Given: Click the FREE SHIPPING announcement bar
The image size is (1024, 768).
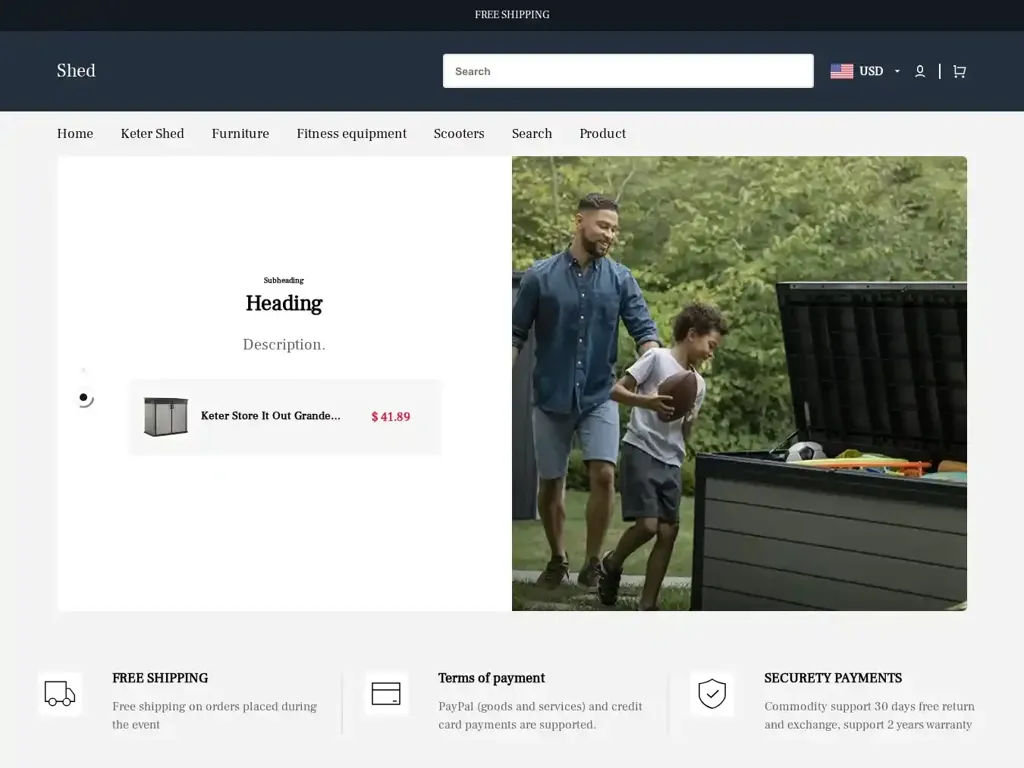Looking at the screenshot, I should [x=512, y=15].
